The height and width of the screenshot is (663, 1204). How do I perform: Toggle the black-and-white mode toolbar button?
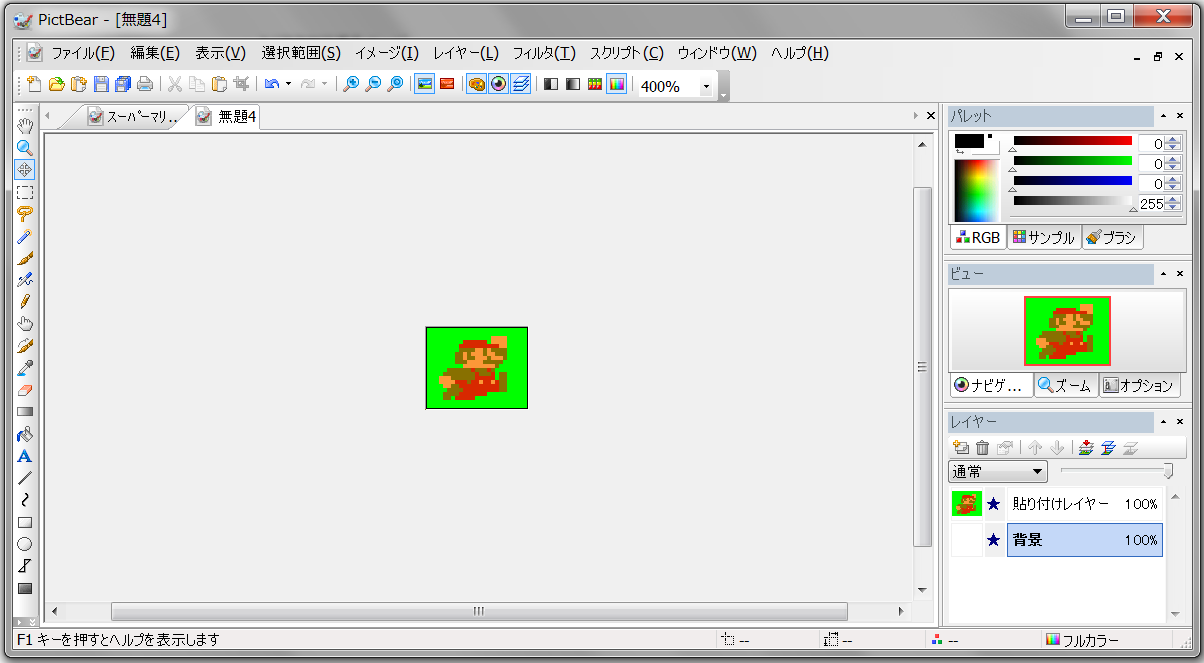(x=551, y=85)
